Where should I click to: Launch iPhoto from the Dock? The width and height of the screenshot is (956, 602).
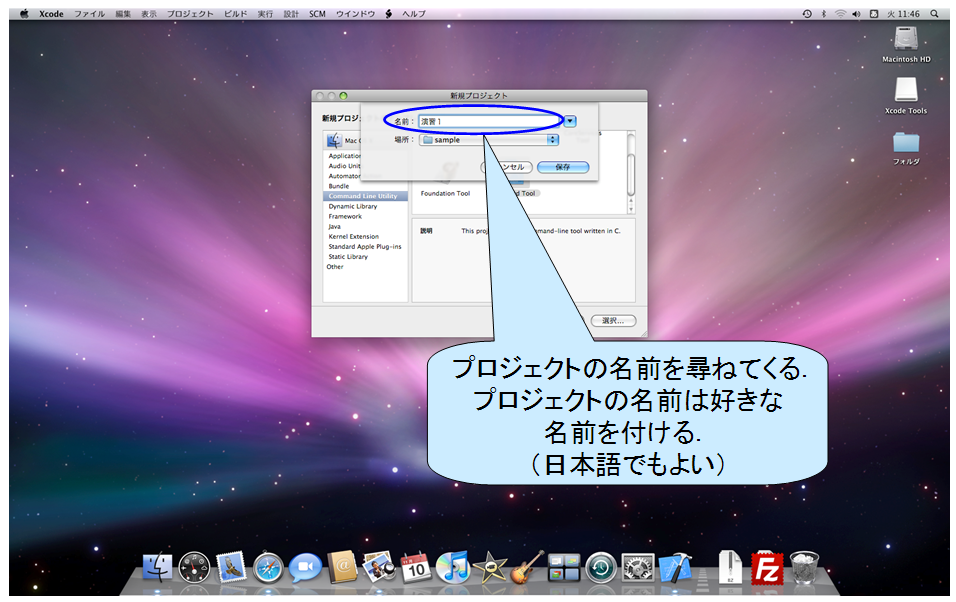[379, 567]
